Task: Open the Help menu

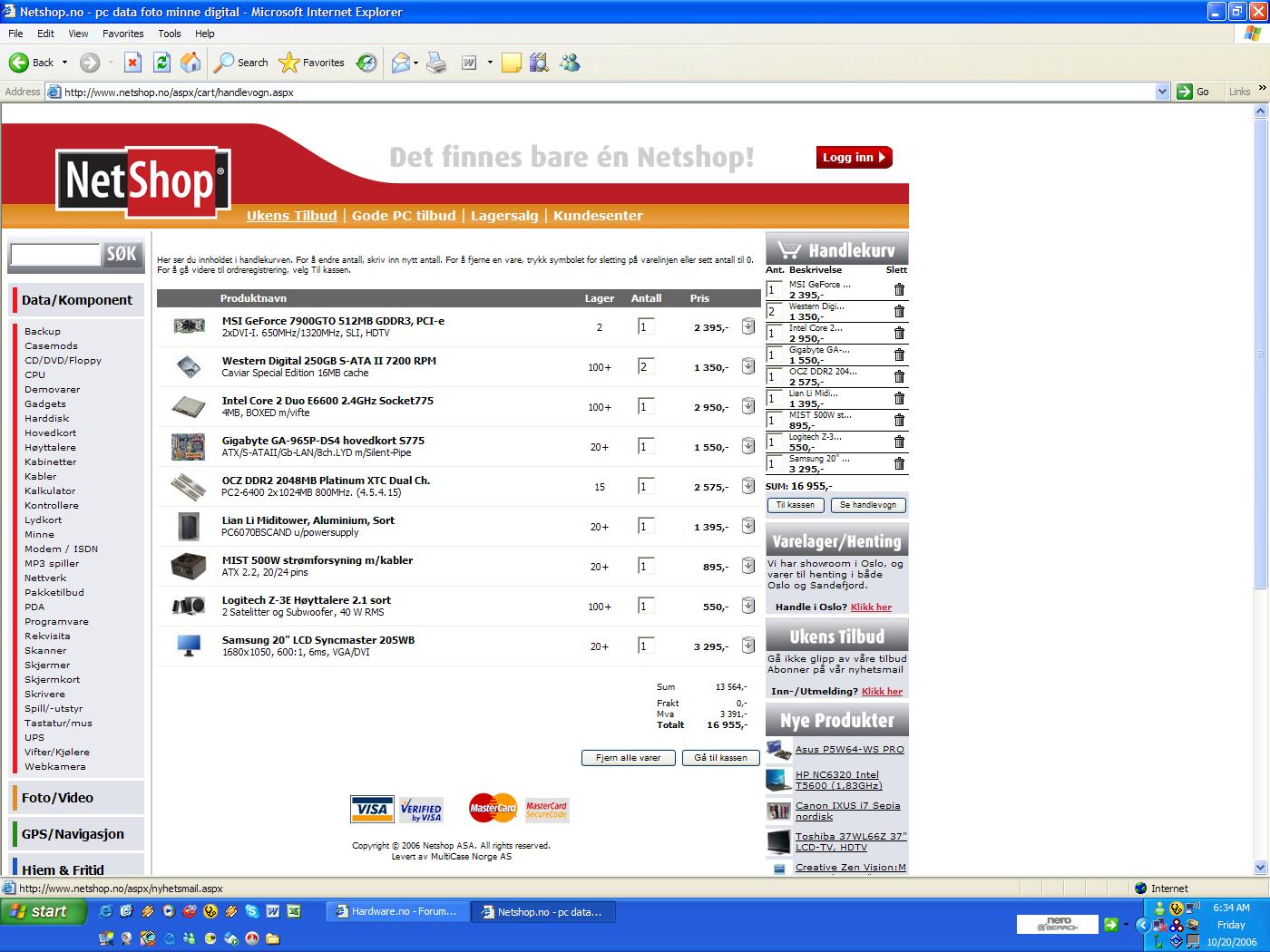Action: coord(205,34)
